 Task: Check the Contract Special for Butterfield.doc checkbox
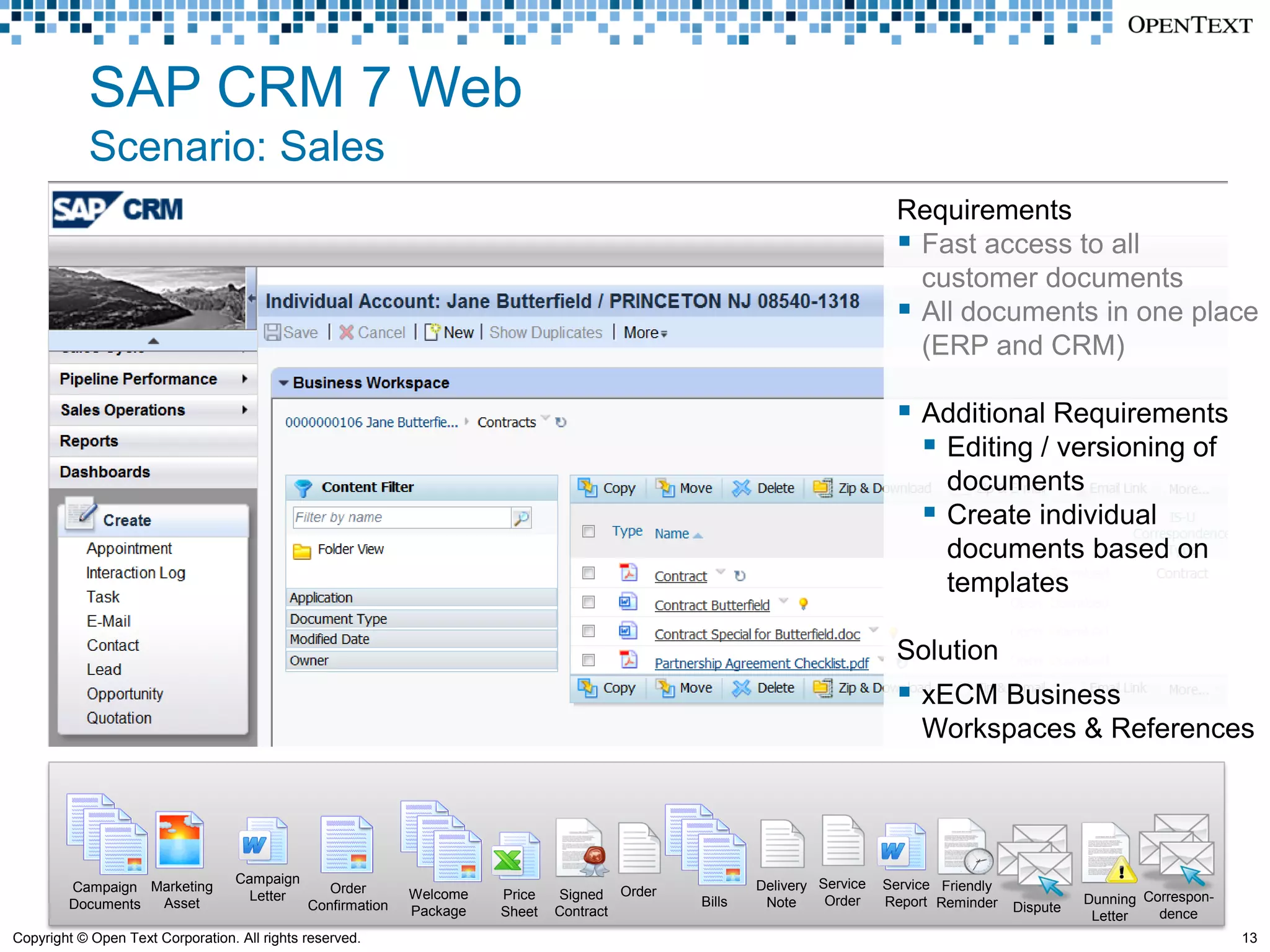click(588, 631)
